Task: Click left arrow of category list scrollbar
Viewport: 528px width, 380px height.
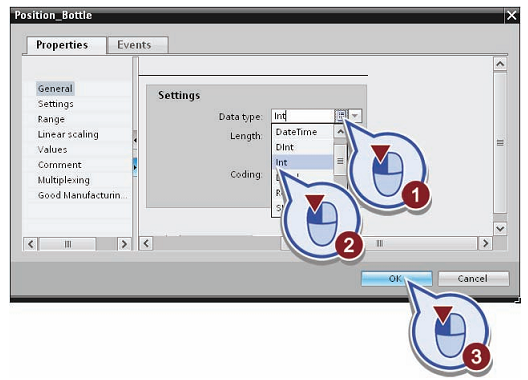Action: tap(31, 244)
